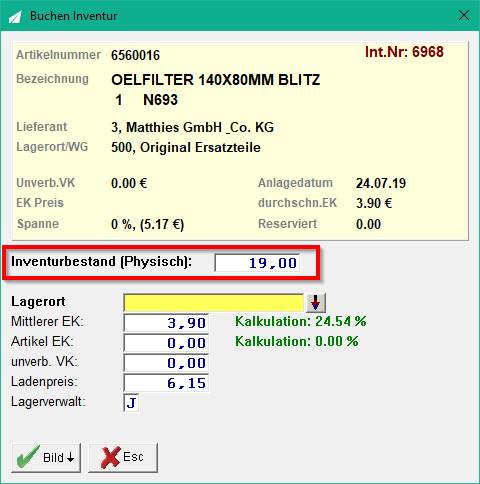Click the Artikel EK field
This screenshot has width=480, height=484.
point(166,343)
